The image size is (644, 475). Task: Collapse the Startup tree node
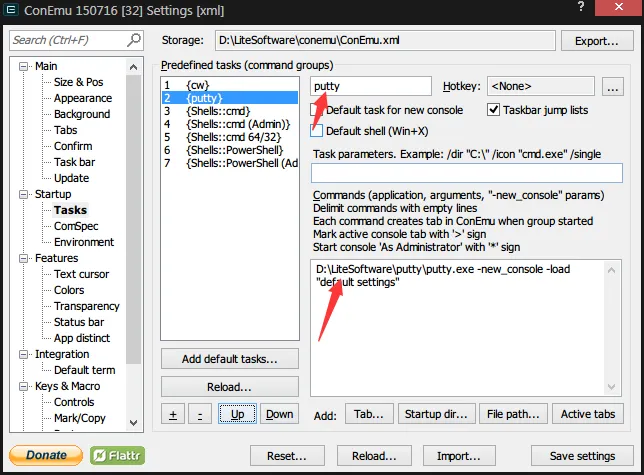pos(24,194)
